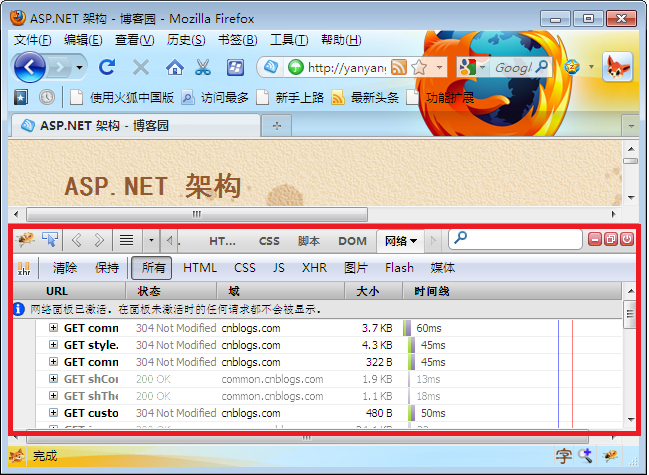Open the 最新头条 bookmark link
The width and height of the screenshot is (649, 475).
tap(366, 97)
